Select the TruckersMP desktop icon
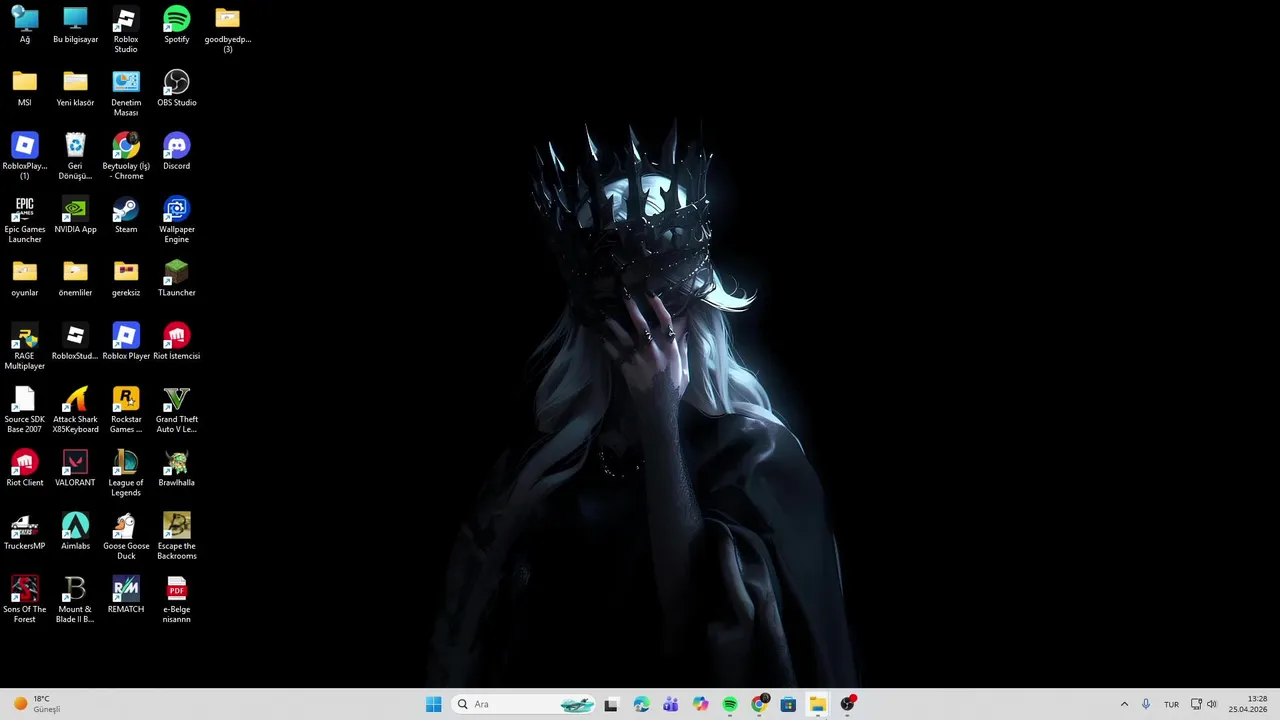Screen dimensions: 1280x720 coord(25,531)
